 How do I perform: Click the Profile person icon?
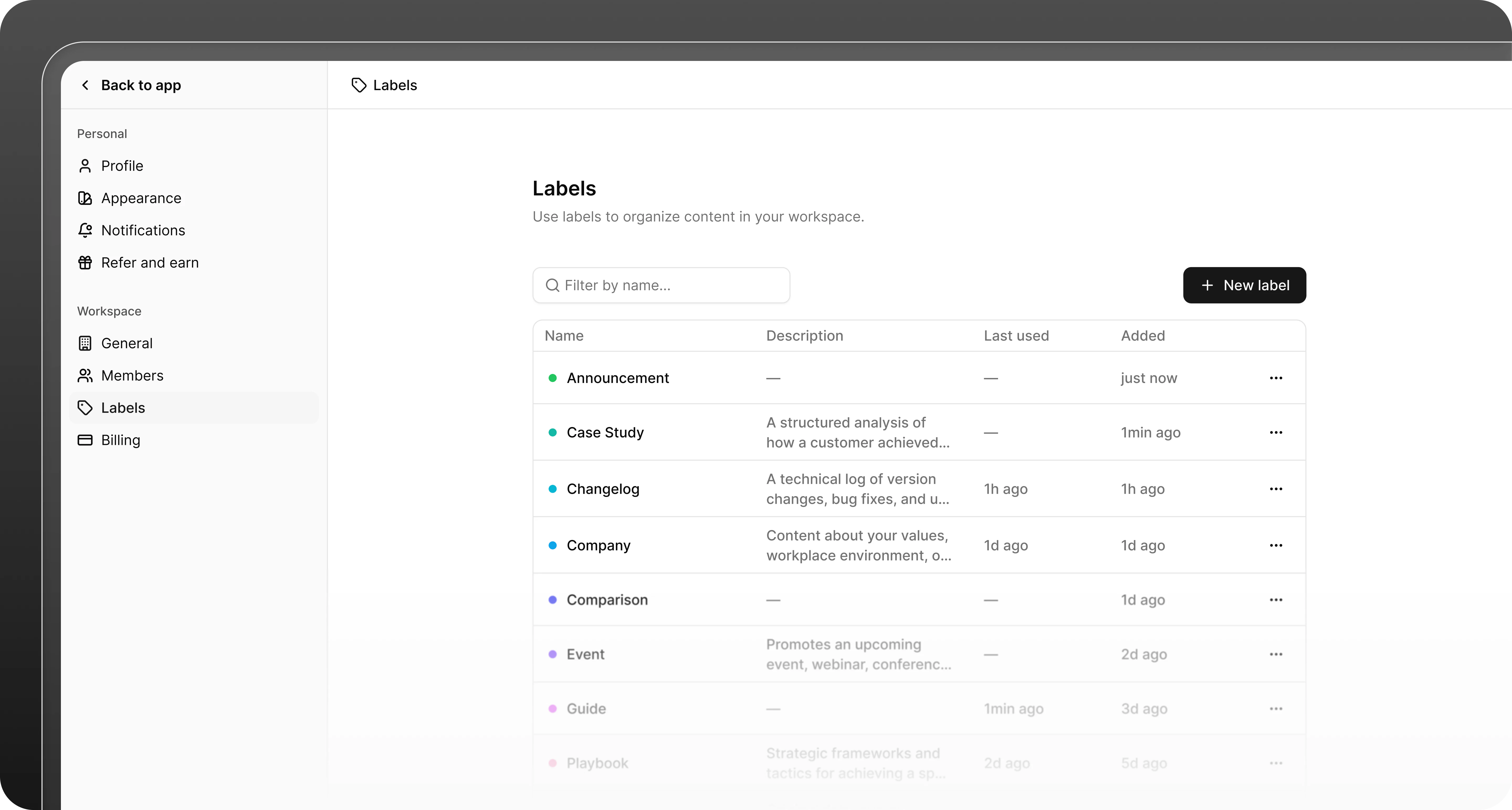(85, 166)
